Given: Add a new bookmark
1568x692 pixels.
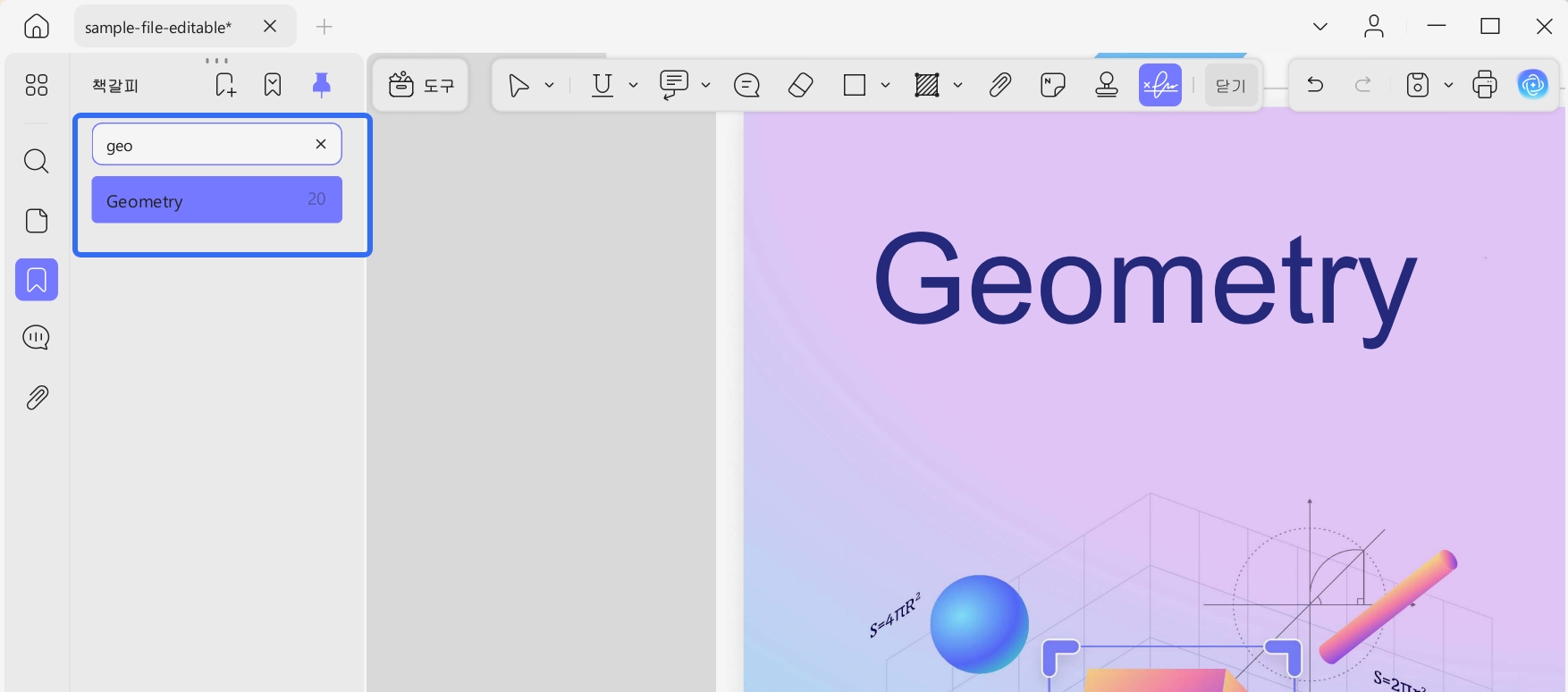Looking at the screenshot, I should point(225,85).
